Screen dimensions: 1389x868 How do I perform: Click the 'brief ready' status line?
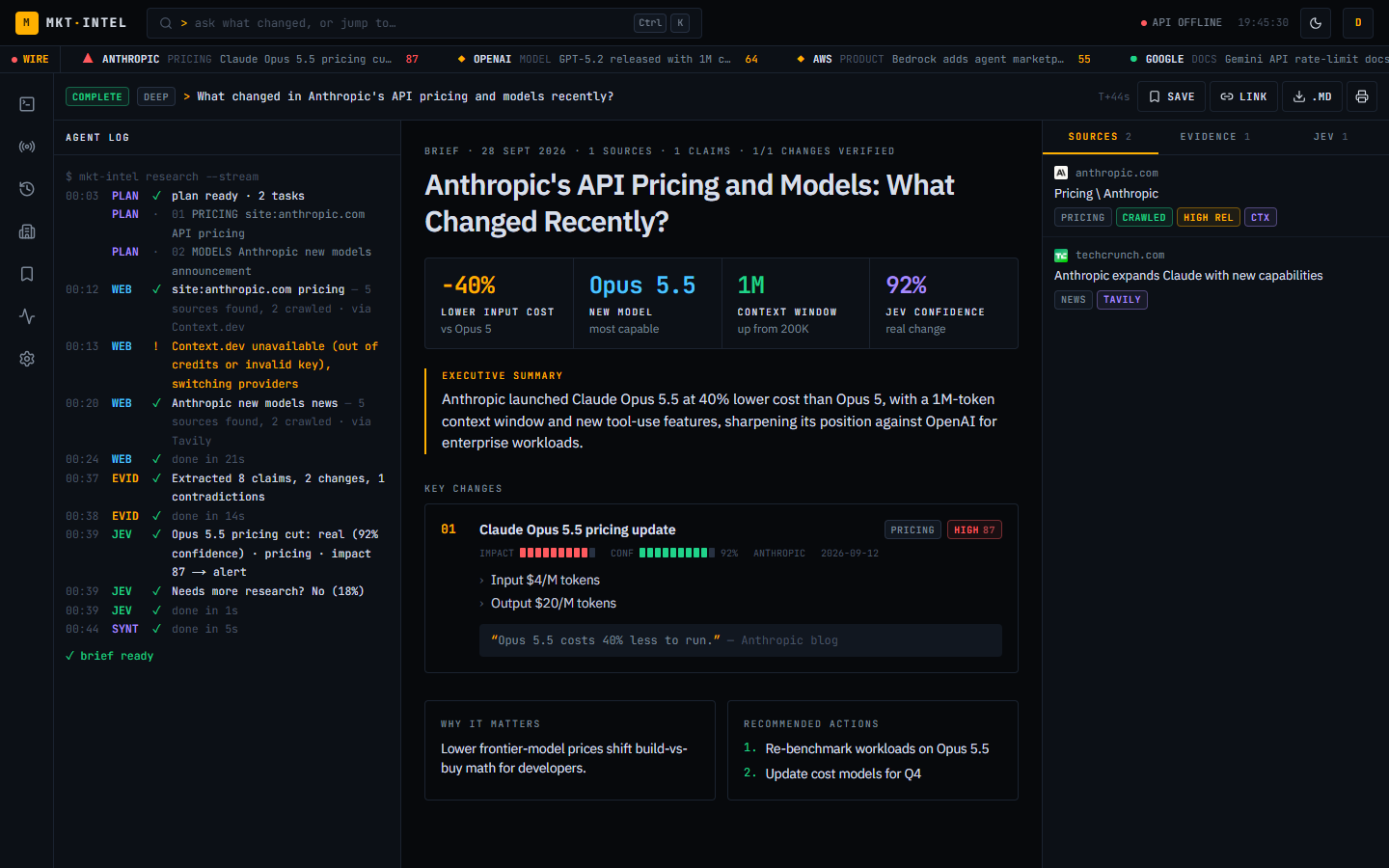109,656
